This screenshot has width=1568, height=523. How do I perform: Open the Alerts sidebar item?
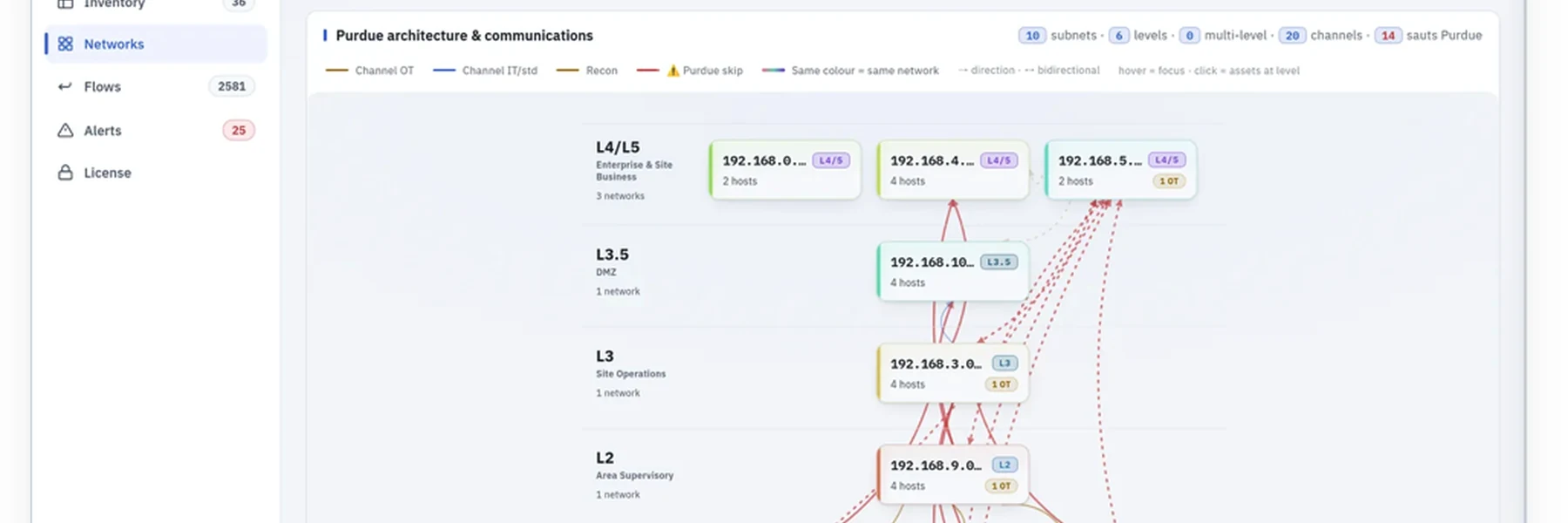coord(156,130)
